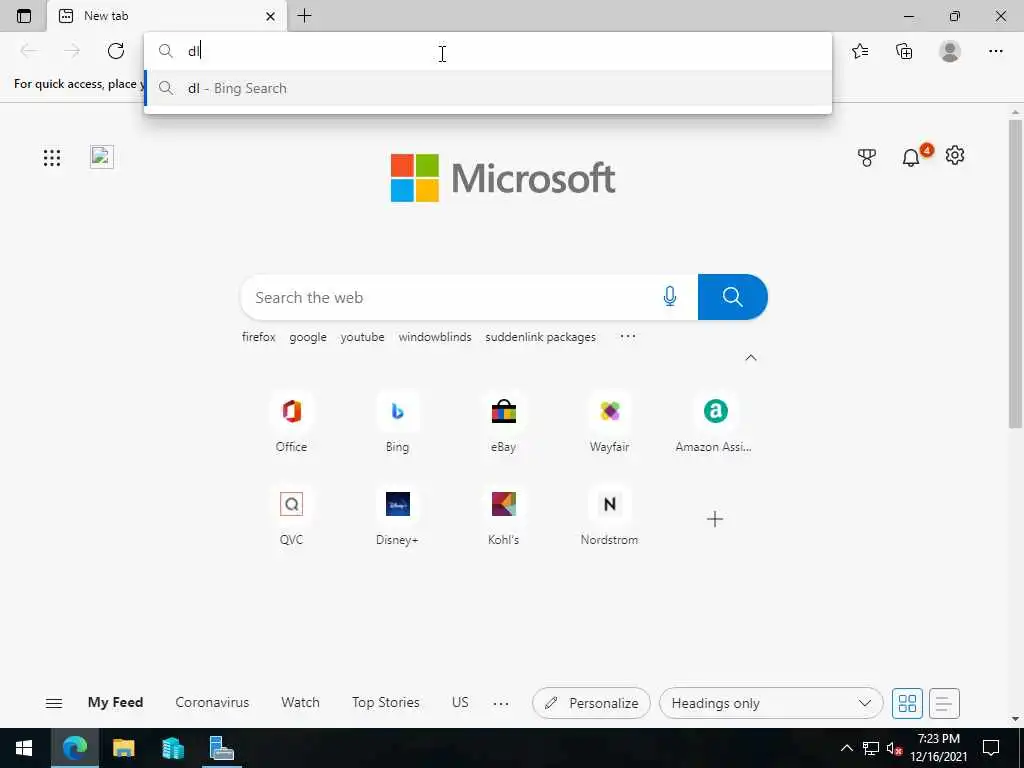This screenshot has height=768, width=1024.
Task: Search suggestion windowblinds link
Action: pyautogui.click(x=435, y=337)
